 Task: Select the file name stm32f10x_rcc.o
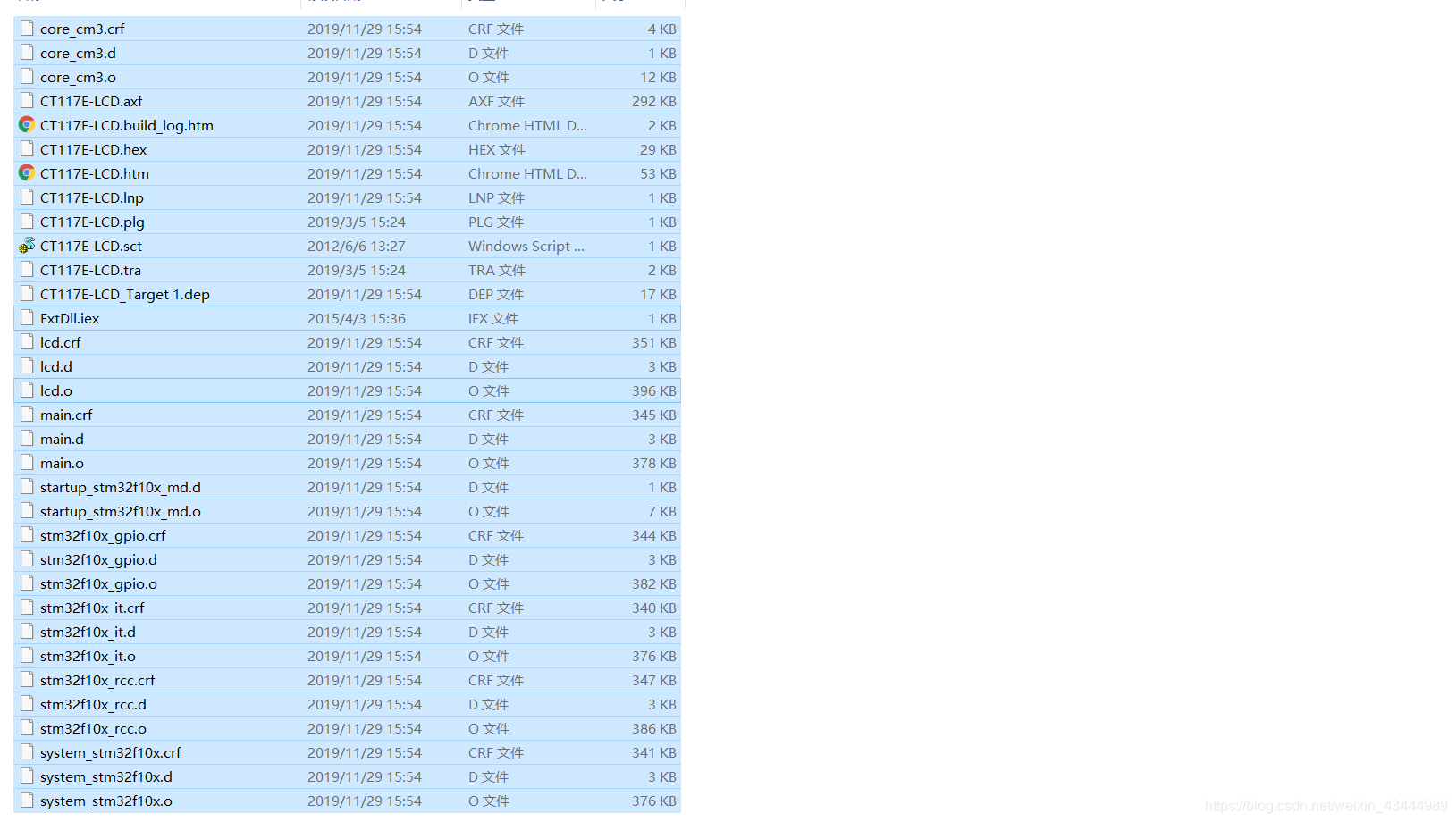[x=93, y=728]
